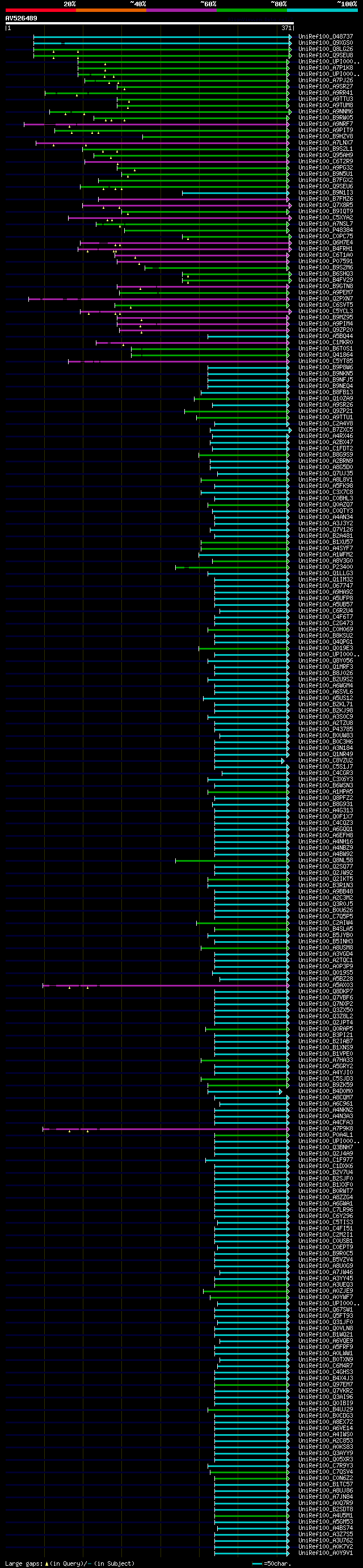Viewport: 363px width, 1568px height.
Task: Select label UniRef100_C6T2R9
Action: coord(325,161)
